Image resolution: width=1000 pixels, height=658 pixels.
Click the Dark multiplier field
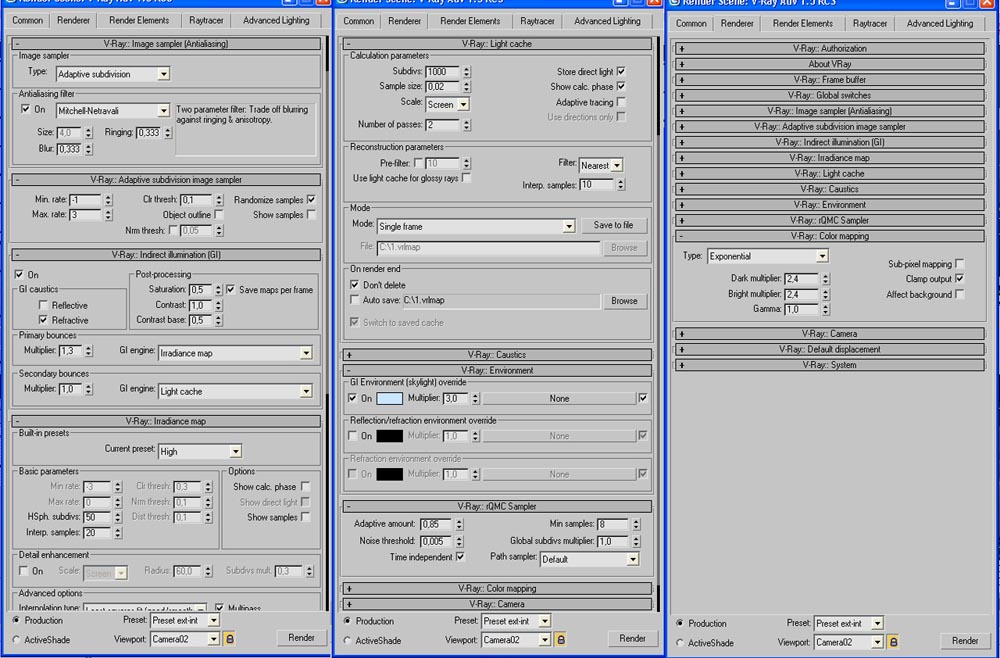click(802, 279)
